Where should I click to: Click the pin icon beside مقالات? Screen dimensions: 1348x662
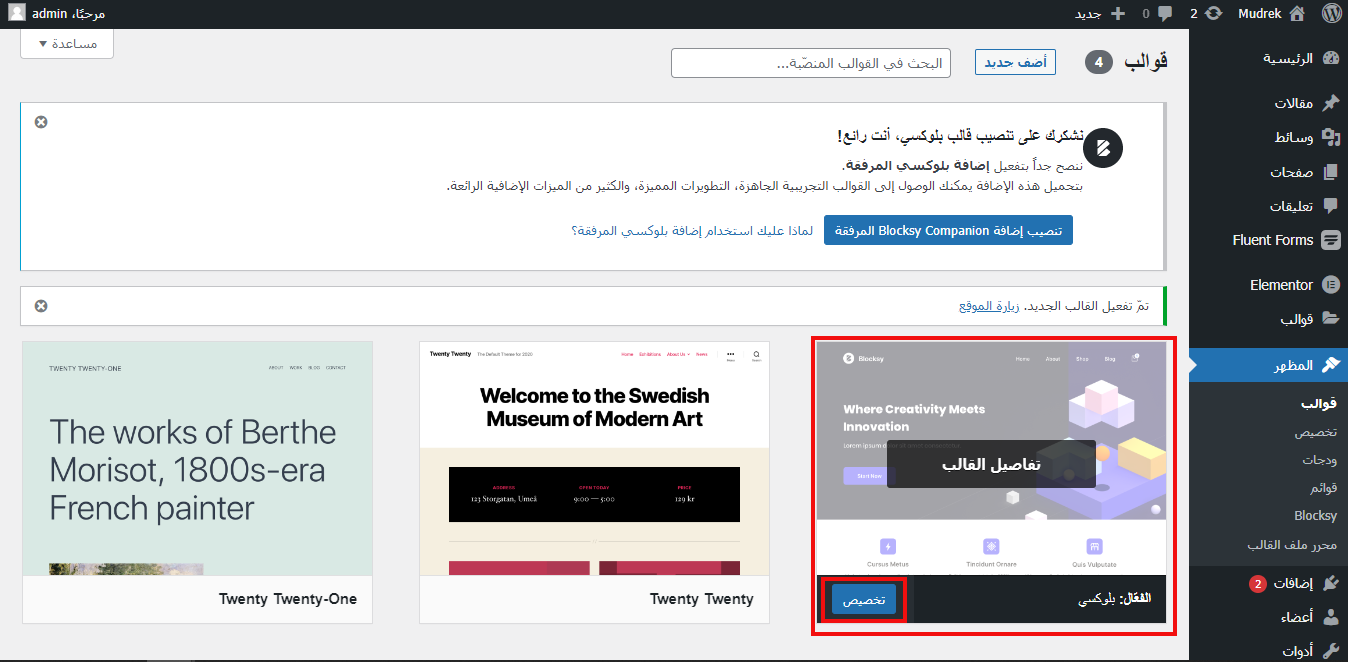coord(1330,103)
